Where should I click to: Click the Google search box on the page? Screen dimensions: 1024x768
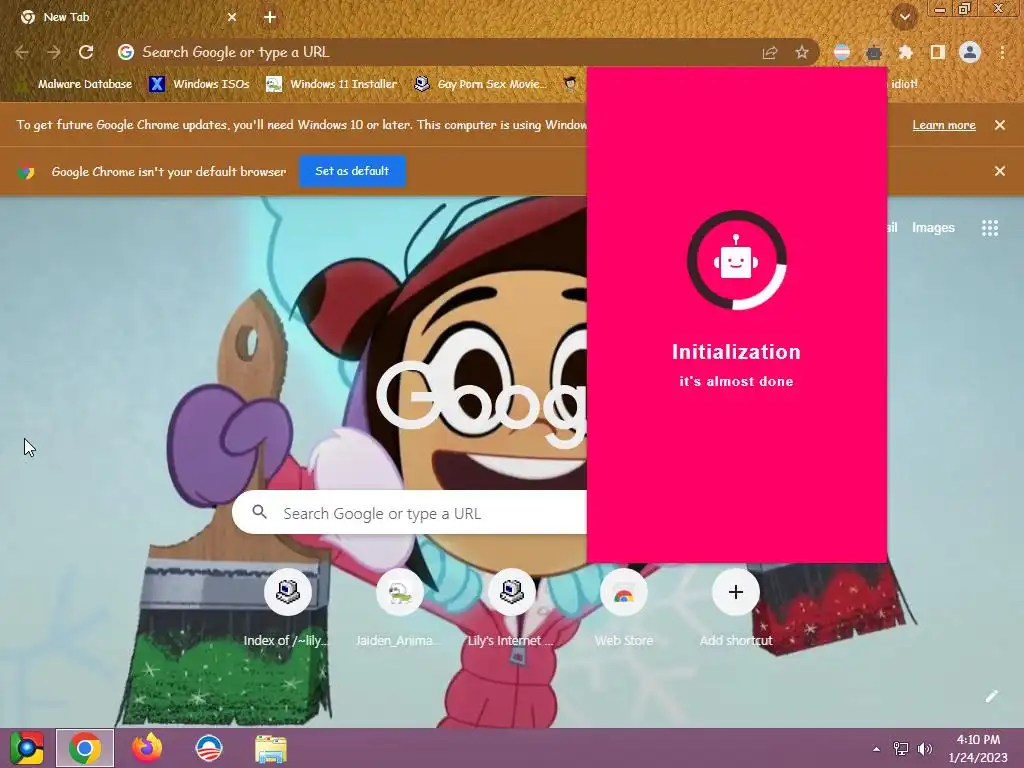[409, 513]
